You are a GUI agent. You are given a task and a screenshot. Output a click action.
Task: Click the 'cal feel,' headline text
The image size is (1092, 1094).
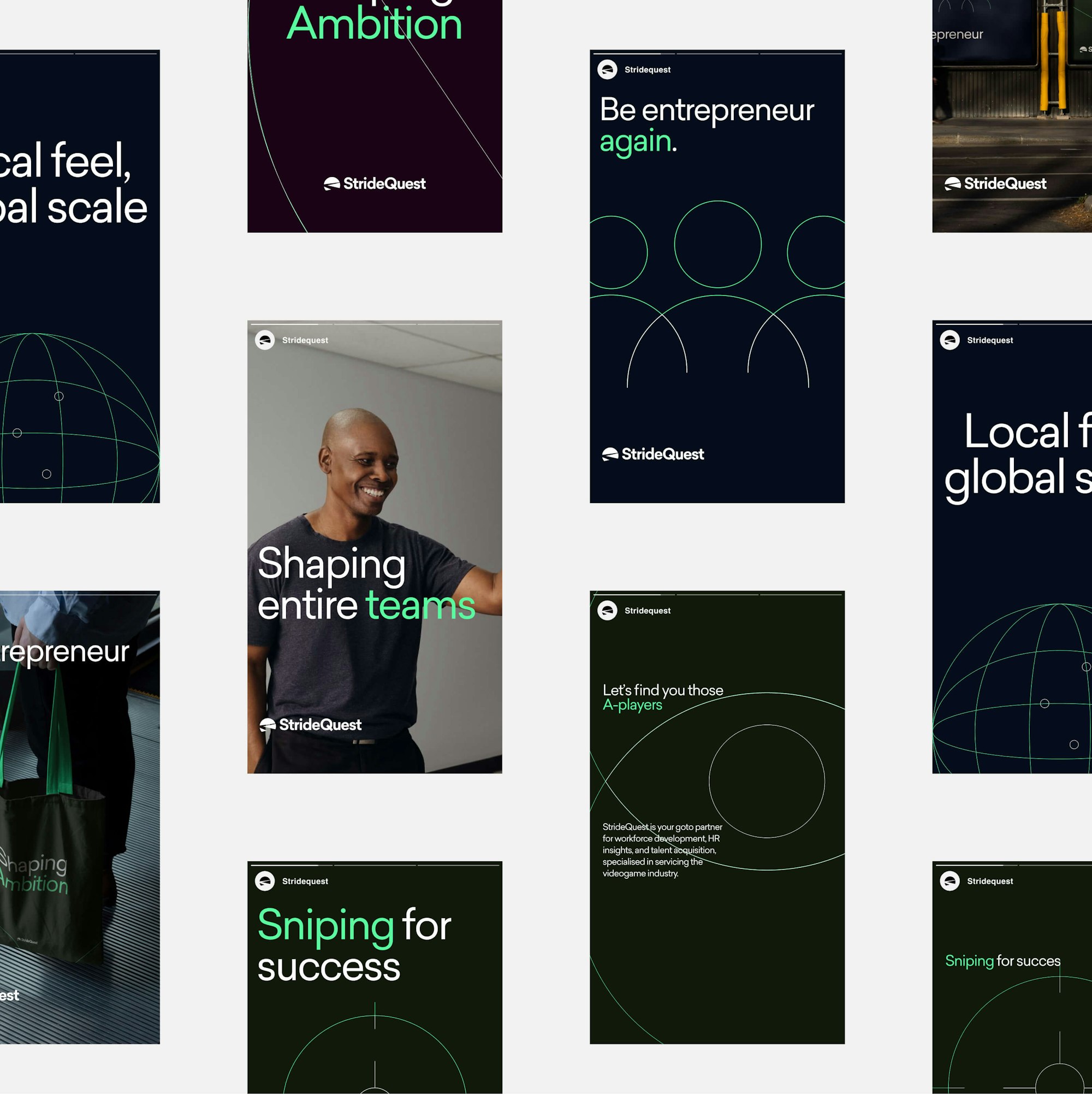(64, 161)
